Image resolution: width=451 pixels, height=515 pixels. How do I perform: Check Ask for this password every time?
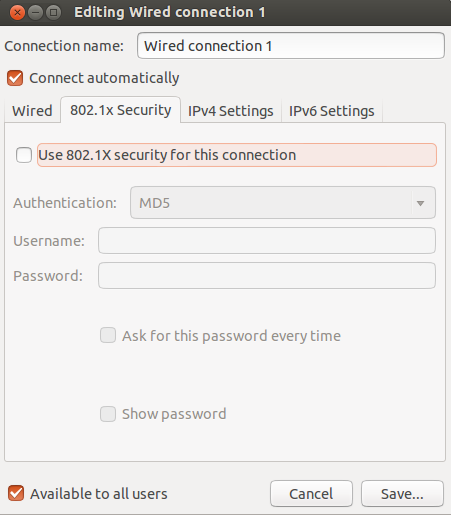pyautogui.click(x=108, y=335)
